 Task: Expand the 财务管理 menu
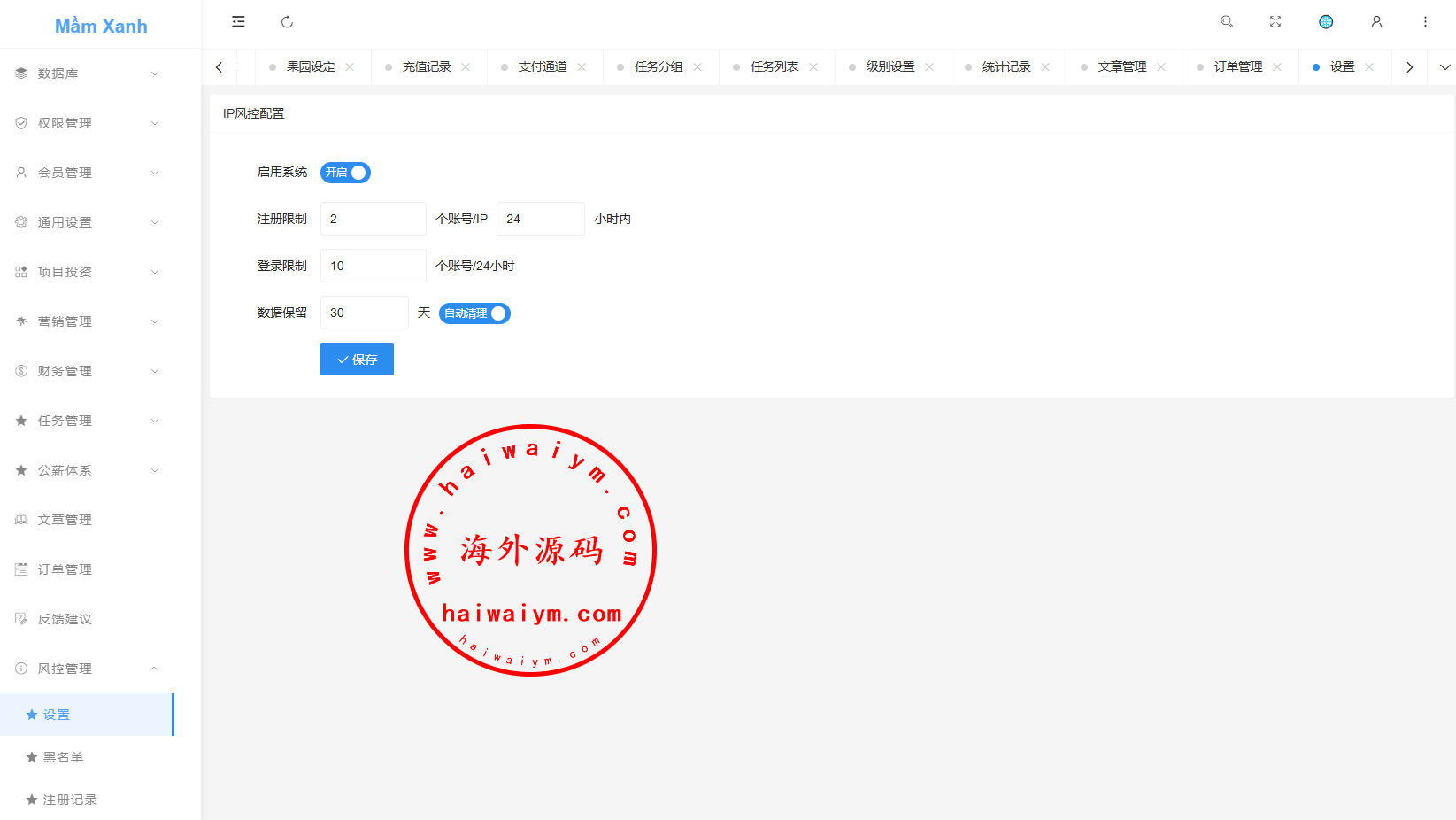point(155,371)
